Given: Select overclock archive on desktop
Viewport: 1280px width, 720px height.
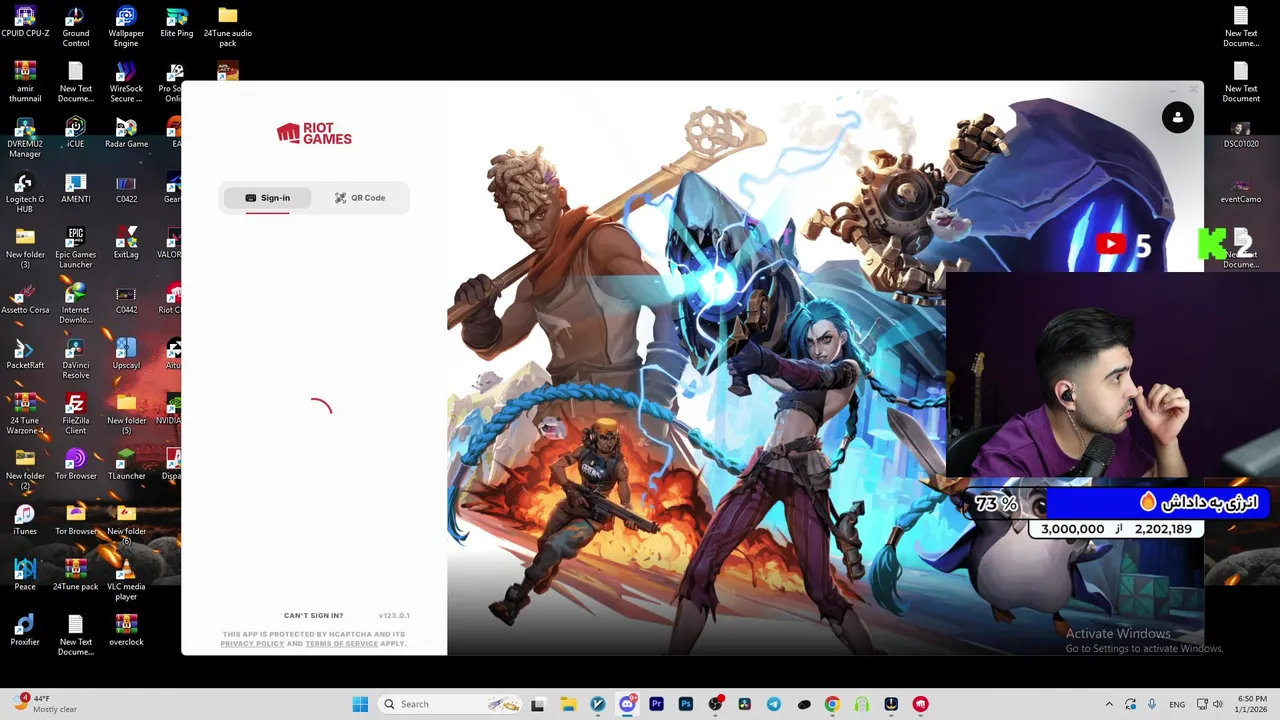Looking at the screenshot, I should (x=126, y=630).
